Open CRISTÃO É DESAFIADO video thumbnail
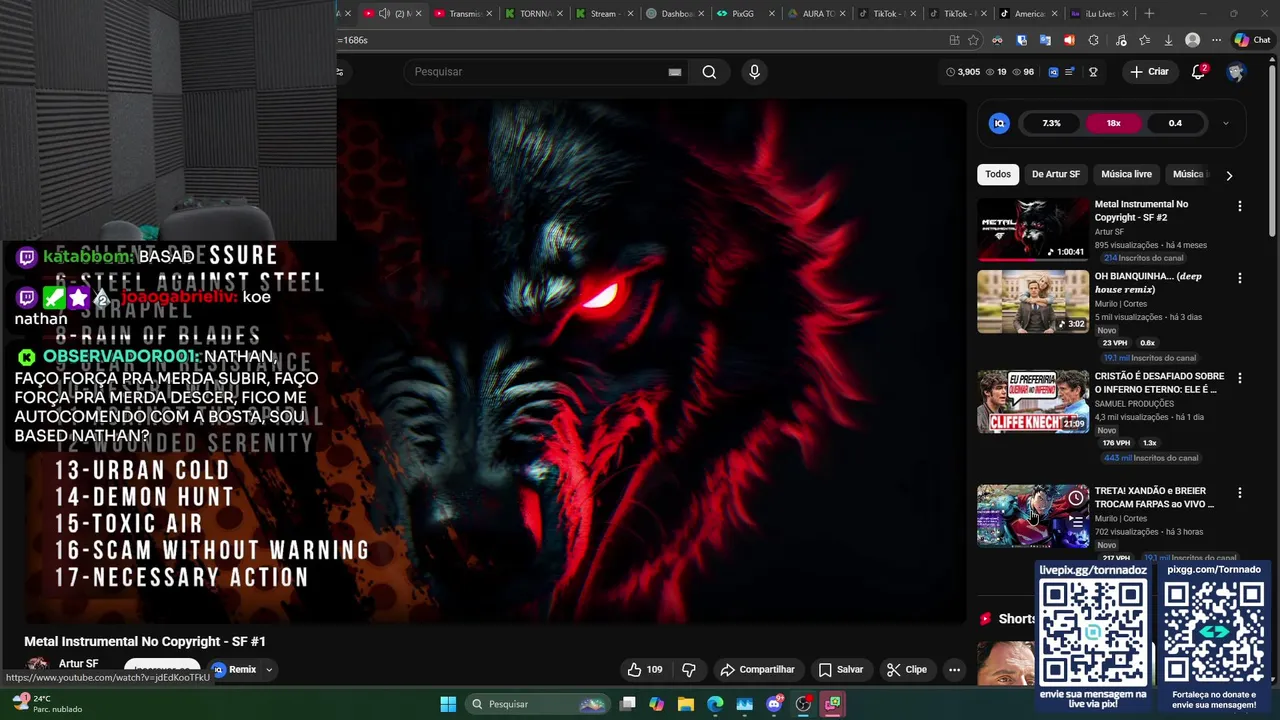 point(1033,401)
